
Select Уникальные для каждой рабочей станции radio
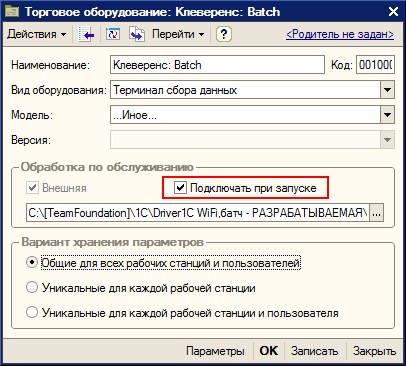(32, 287)
